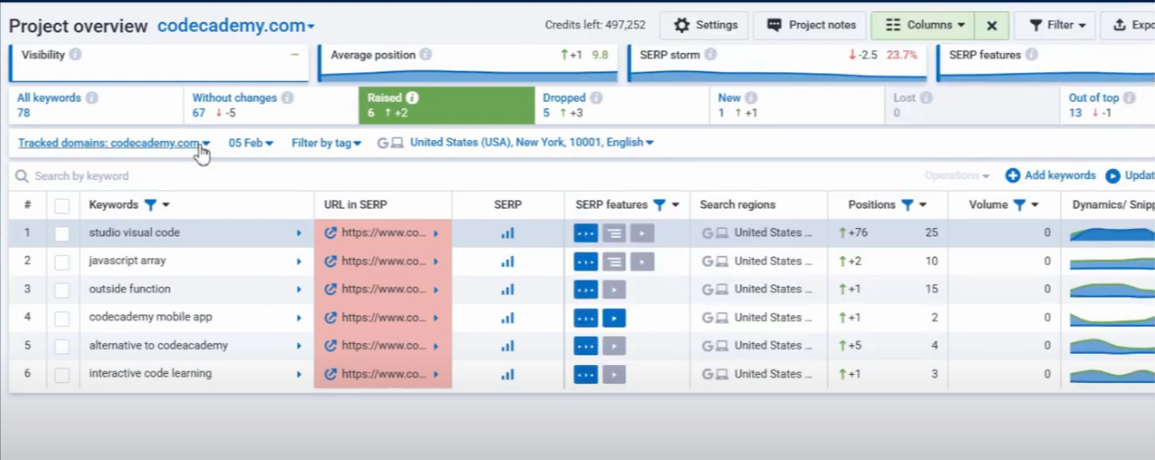
Task: Click info icon next to Average position
Action: tap(426, 55)
